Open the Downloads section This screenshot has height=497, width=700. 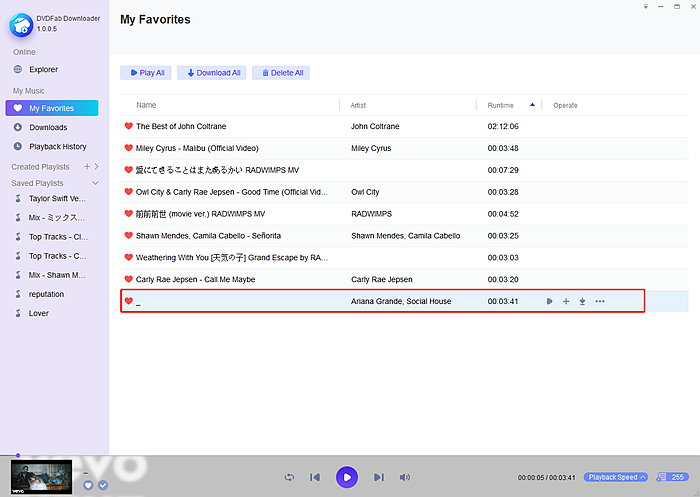click(x=48, y=127)
